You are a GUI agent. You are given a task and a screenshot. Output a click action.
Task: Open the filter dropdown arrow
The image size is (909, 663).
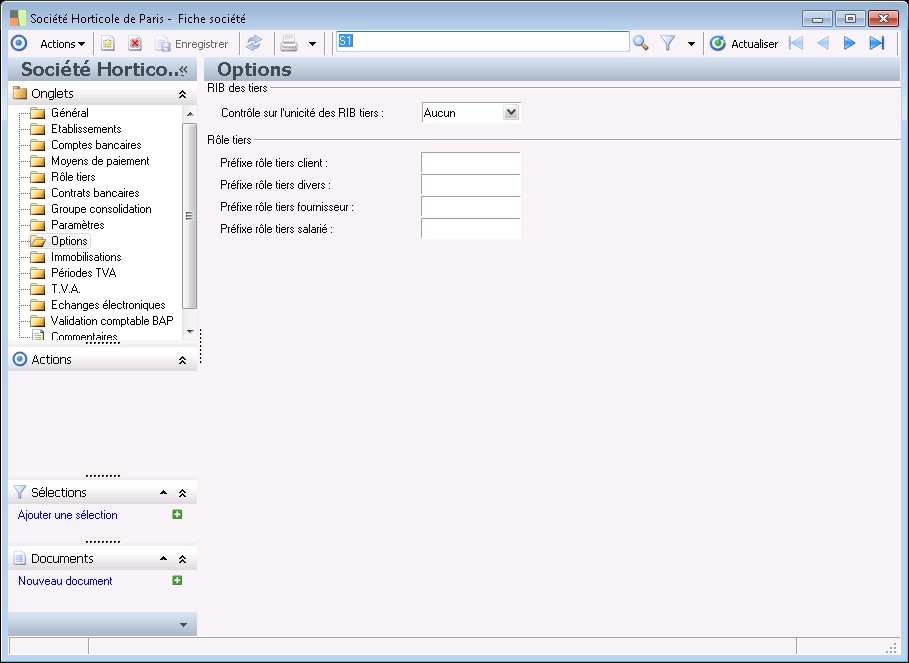691,44
